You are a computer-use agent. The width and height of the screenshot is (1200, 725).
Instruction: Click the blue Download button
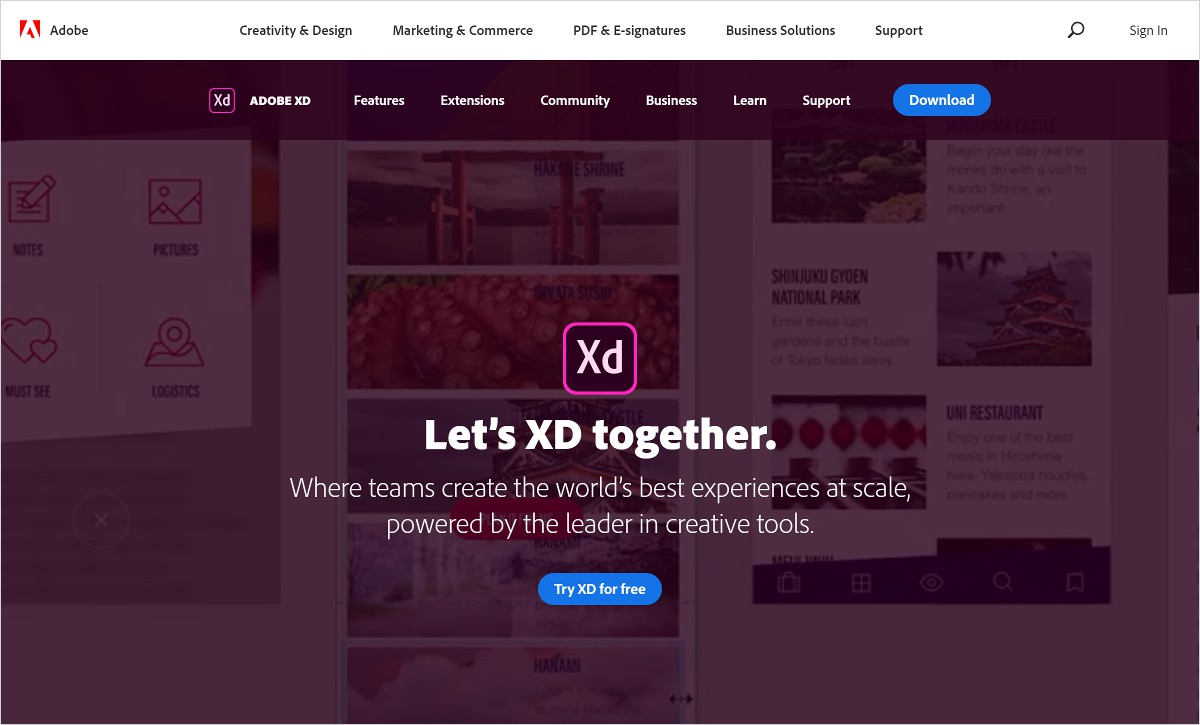point(942,100)
